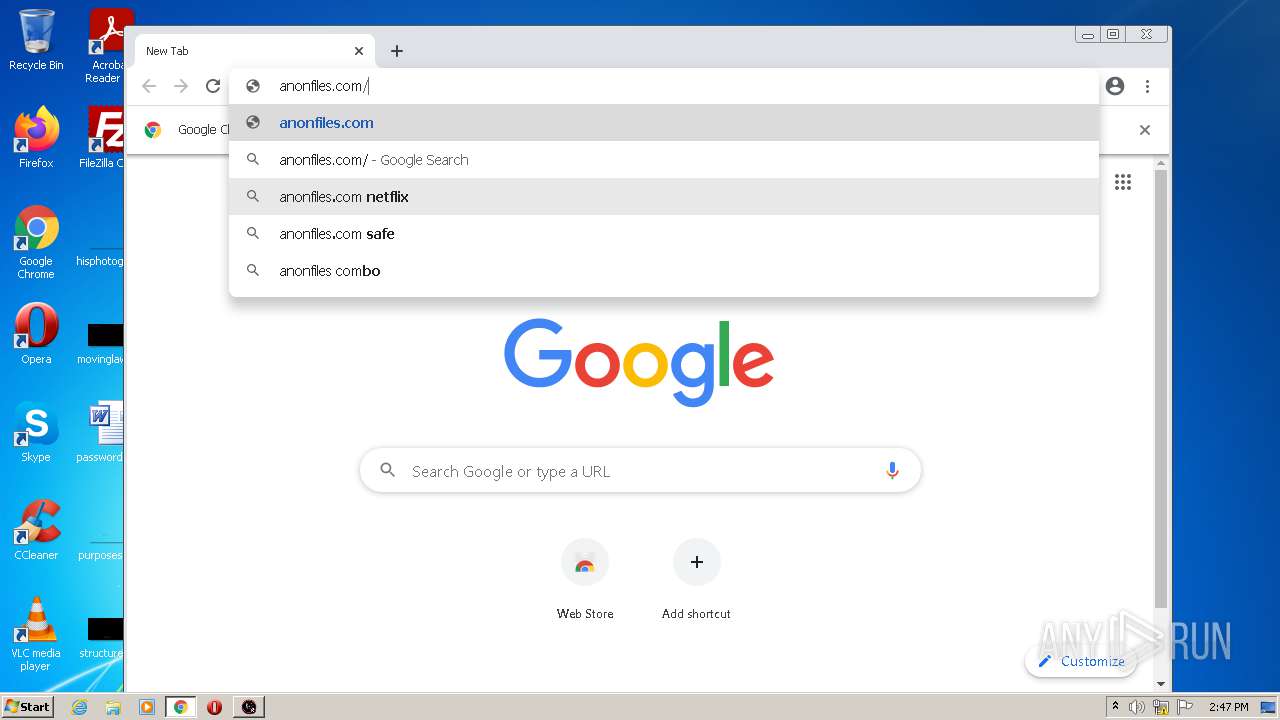Viewport: 1280px width, 720px height.
Task: Open Skype desktop shortcut
Action: coord(36,432)
